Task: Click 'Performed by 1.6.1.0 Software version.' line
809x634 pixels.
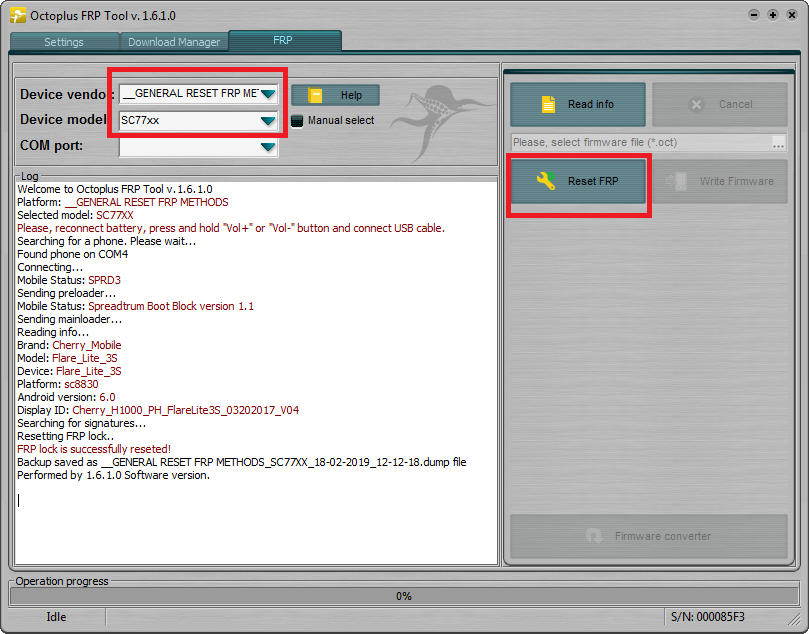Action: [114, 475]
